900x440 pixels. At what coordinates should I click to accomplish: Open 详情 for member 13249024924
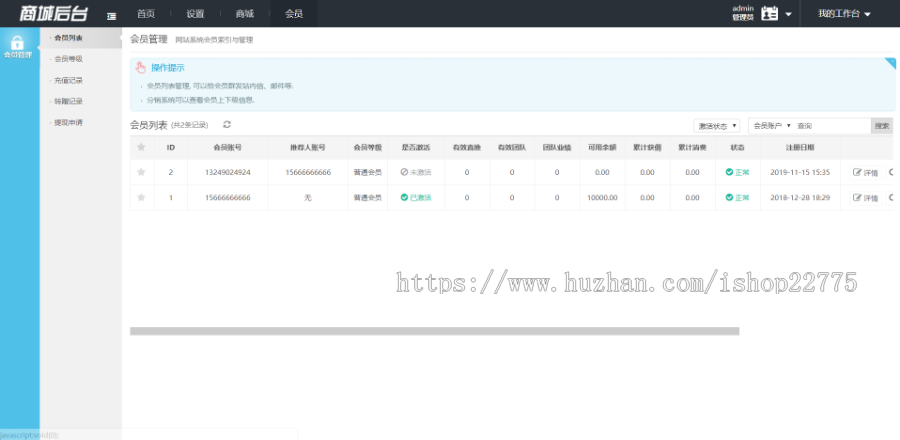(x=866, y=172)
